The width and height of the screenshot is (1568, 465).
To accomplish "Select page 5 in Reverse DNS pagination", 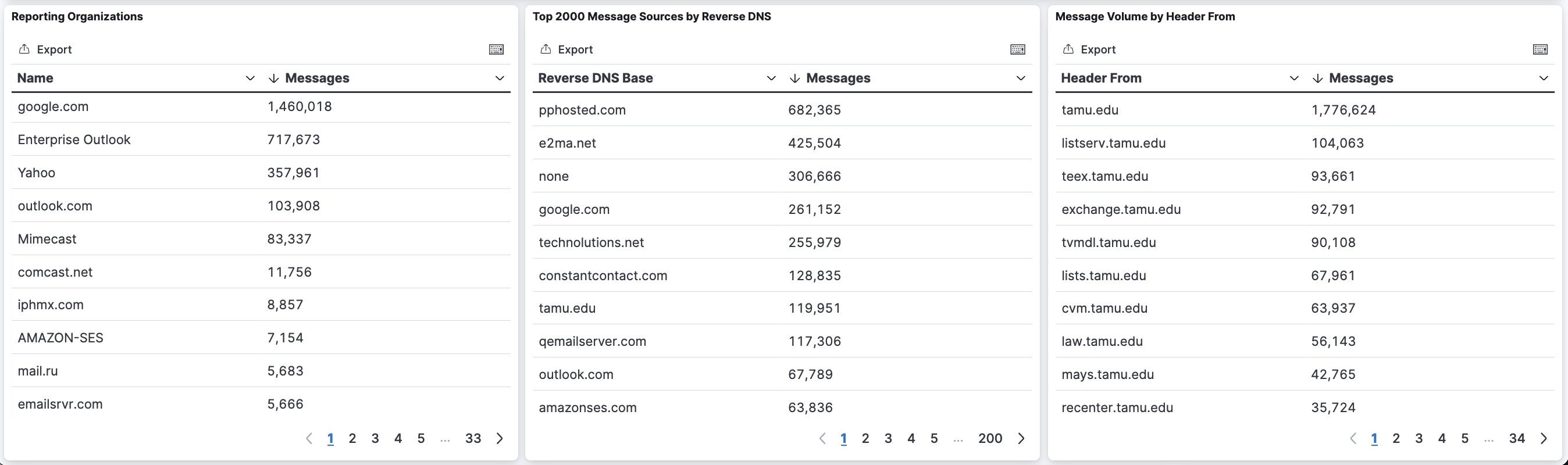I will click(935, 438).
